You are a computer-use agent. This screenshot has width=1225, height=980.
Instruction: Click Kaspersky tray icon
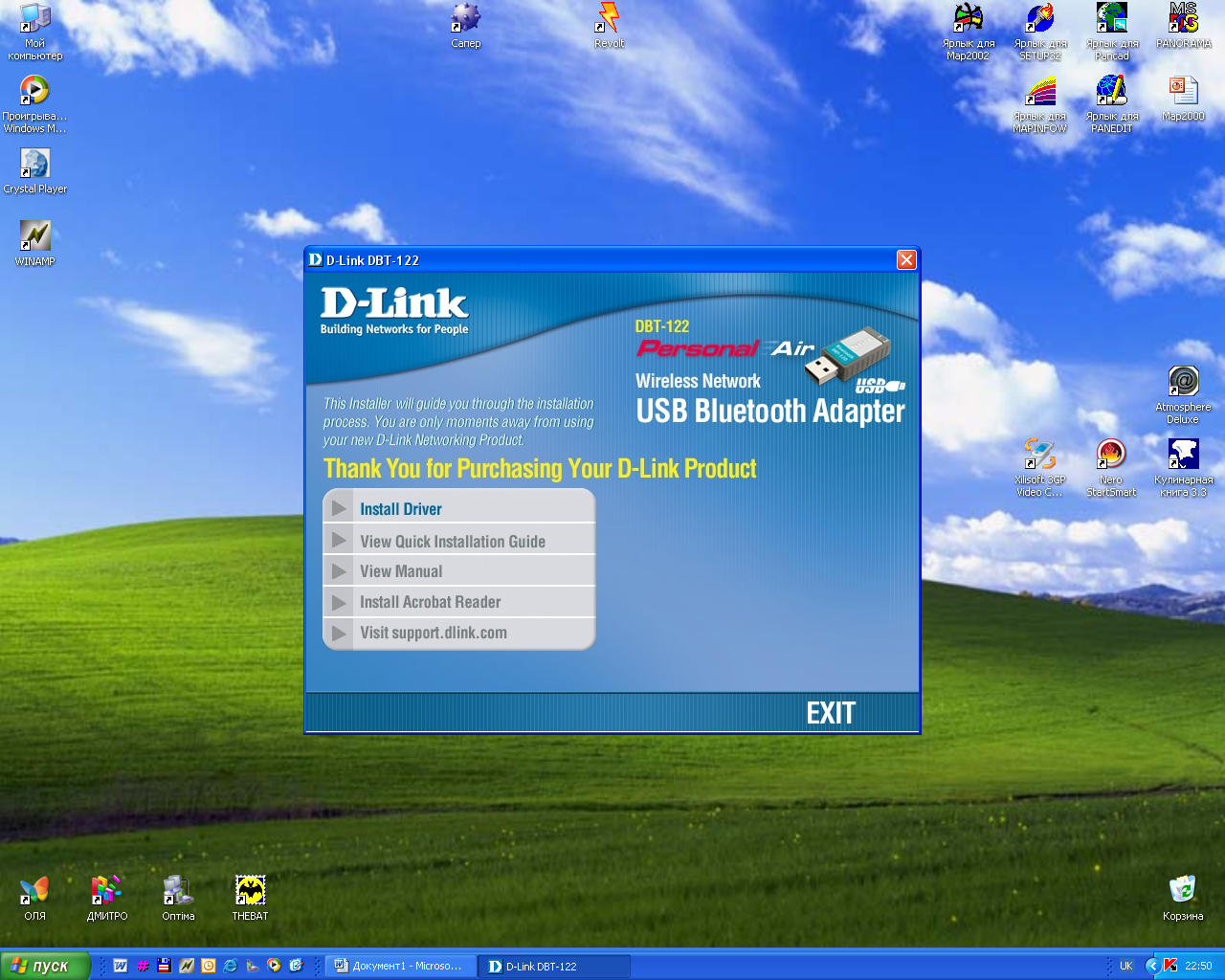1169,966
